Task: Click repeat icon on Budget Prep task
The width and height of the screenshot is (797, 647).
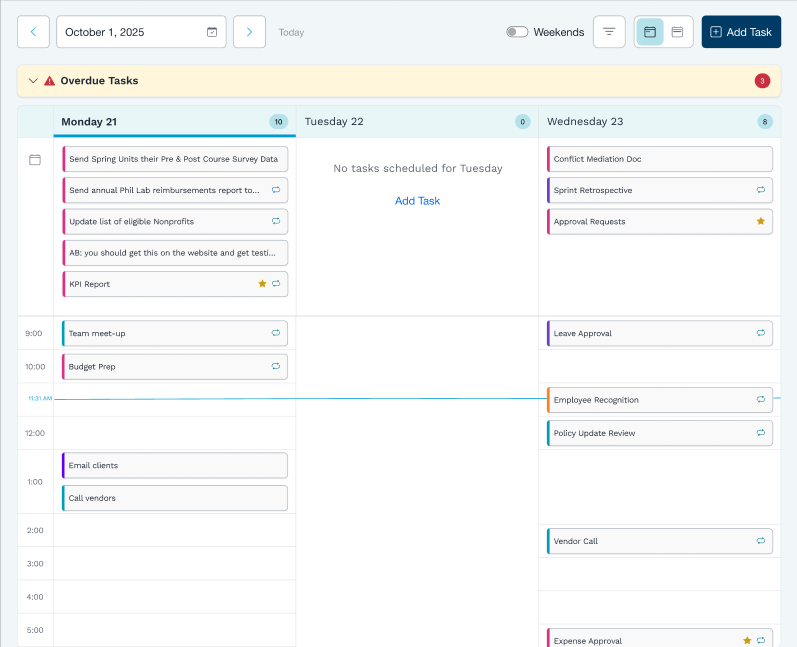Action: coord(276,367)
